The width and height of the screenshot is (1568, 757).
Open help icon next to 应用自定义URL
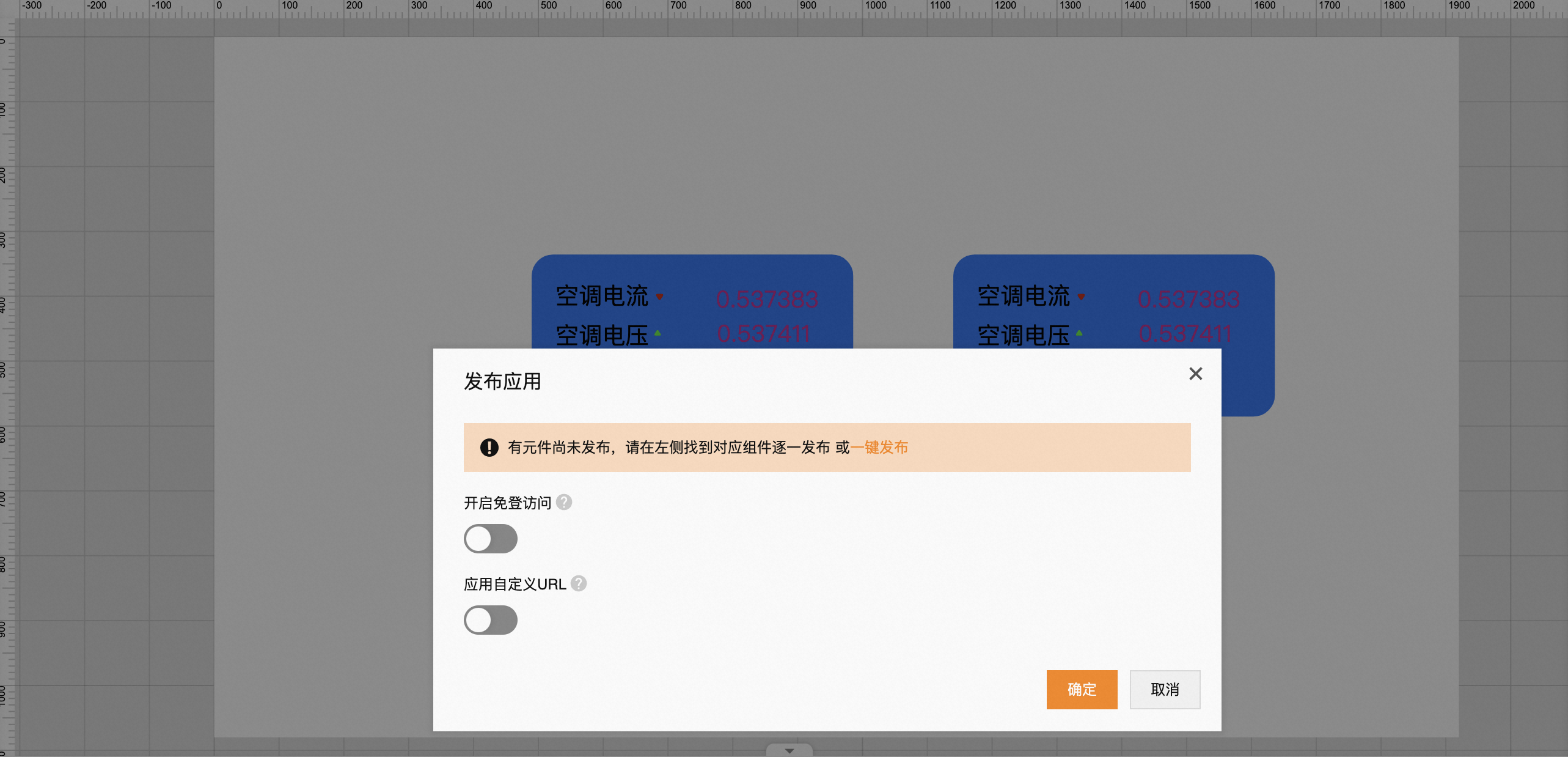pyautogui.click(x=579, y=584)
